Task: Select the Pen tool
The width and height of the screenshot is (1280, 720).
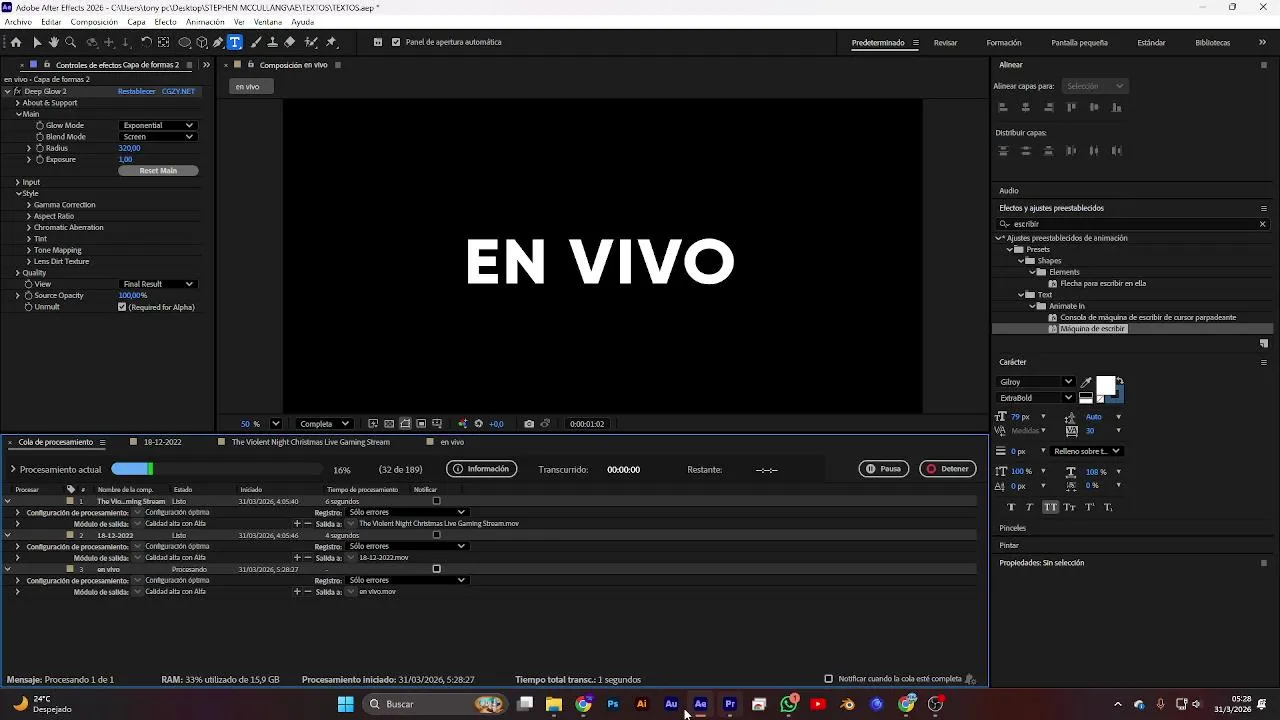Action: point(218,43)
